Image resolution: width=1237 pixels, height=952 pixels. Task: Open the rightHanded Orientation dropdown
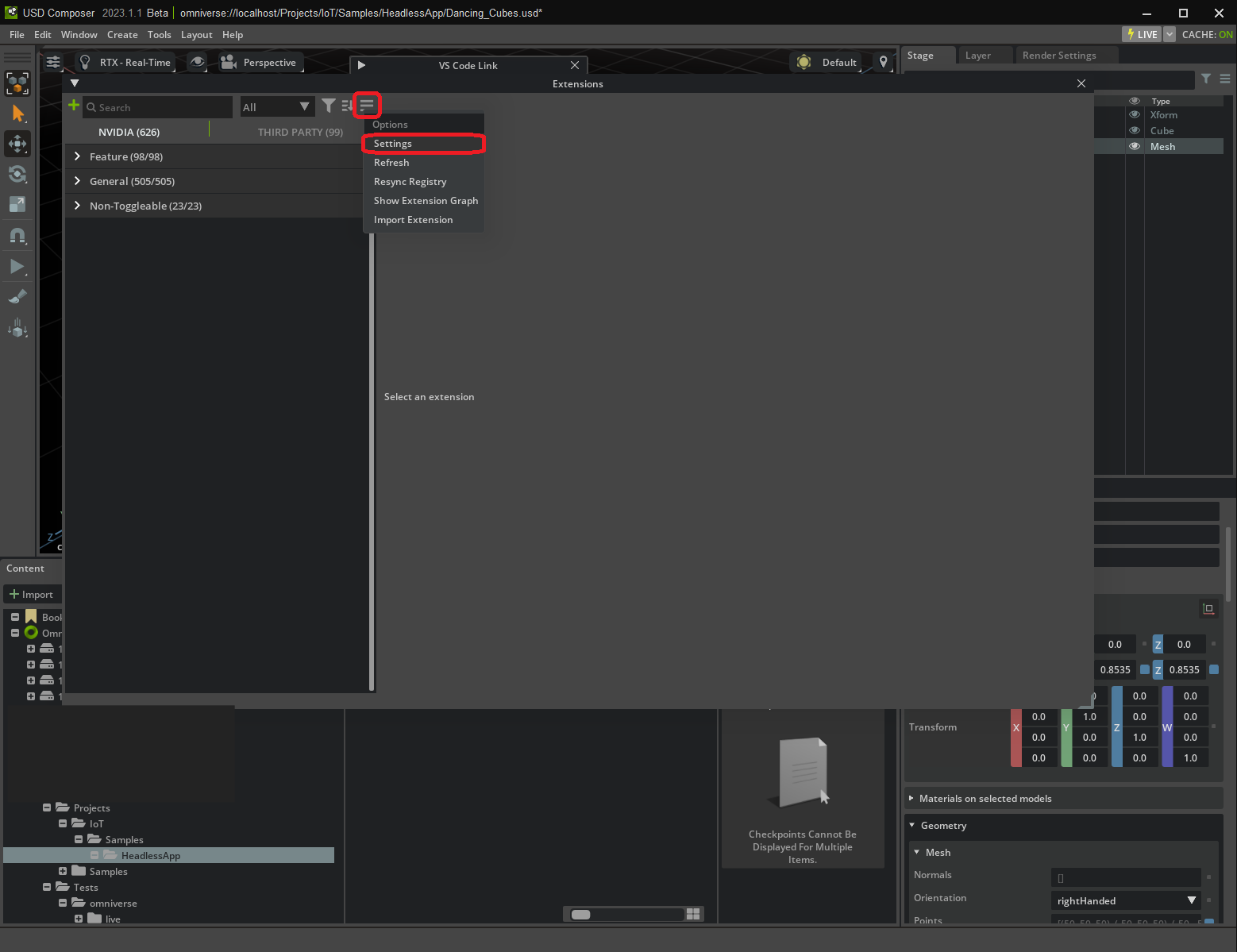tap(1125, 900)
